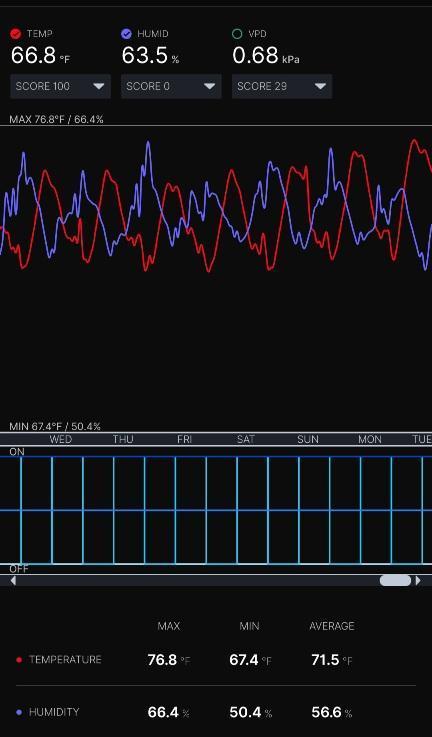Select WED on the day axis
The width and height of the screenshot is (432, 737).
click(61, 439)
